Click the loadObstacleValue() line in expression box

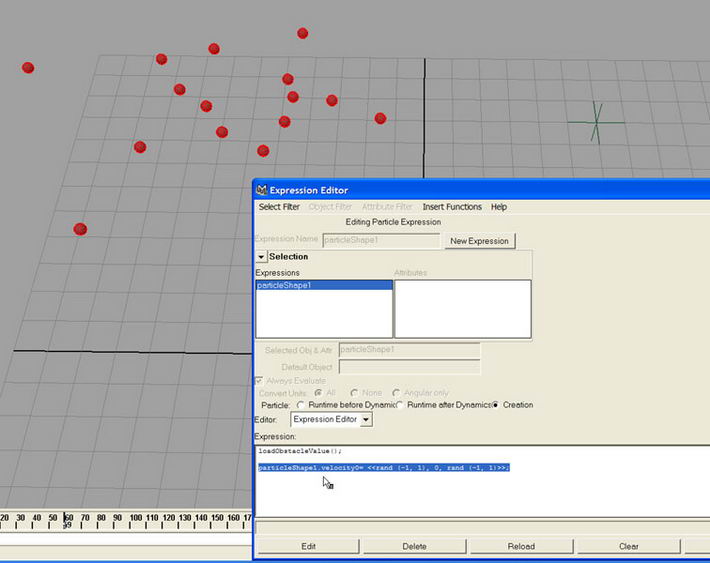(x=299, y=451)
